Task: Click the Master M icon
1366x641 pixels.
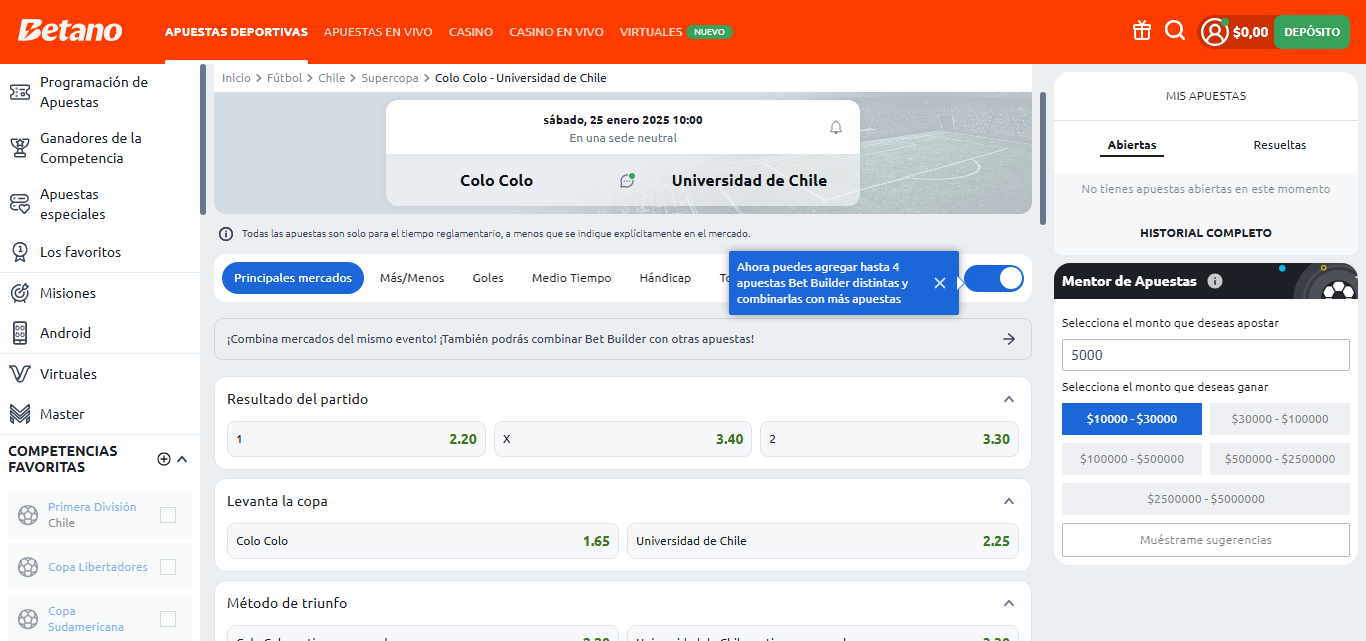Action: (x=19, y=414)
